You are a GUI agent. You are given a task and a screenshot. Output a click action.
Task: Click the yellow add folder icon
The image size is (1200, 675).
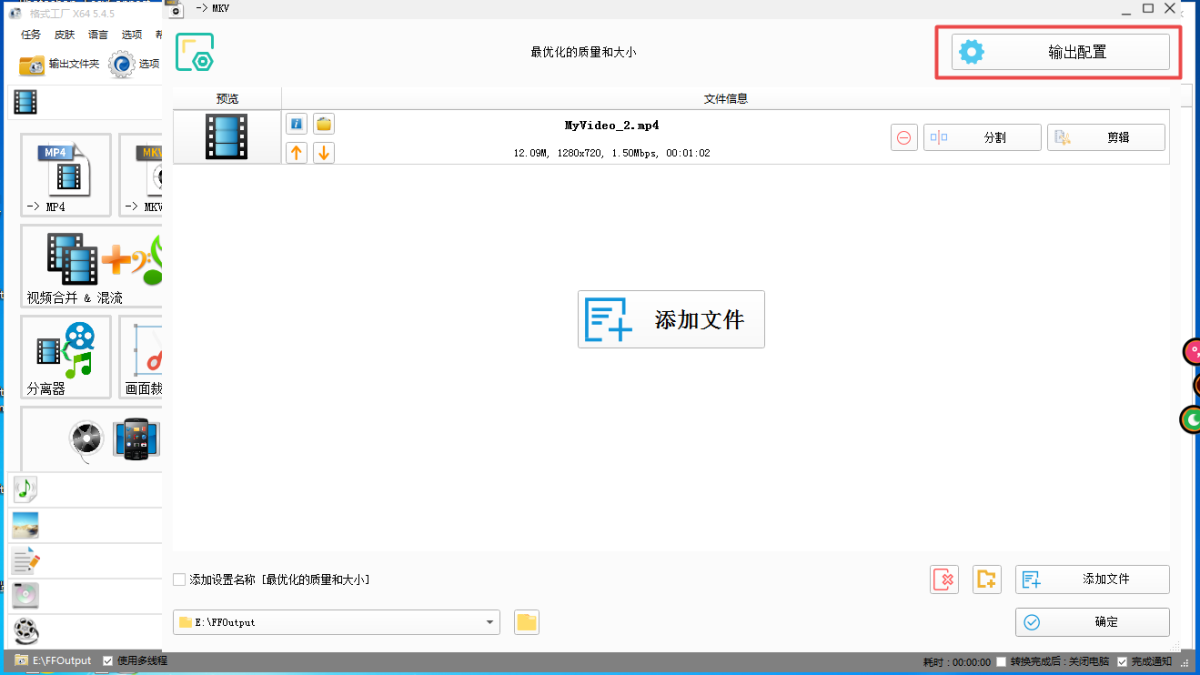(x=987, y=579)
